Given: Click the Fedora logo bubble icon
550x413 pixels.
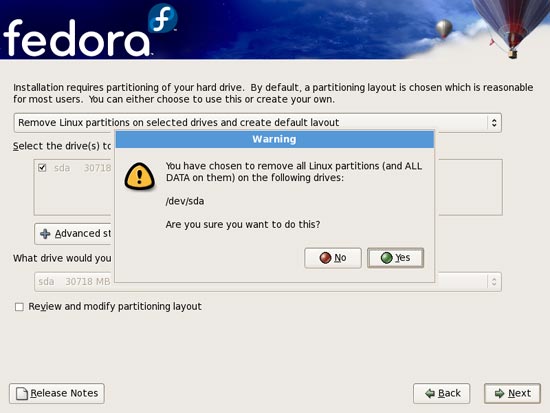Looking at the screenshot, I should pyautogui.click(x=162, y=18).
